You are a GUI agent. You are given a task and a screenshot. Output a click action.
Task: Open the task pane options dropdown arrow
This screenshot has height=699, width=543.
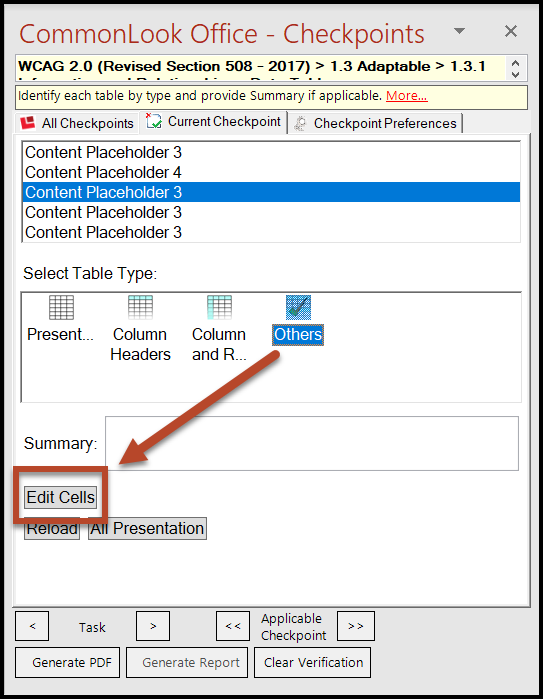pyautogui.click(x=459, y=31)
